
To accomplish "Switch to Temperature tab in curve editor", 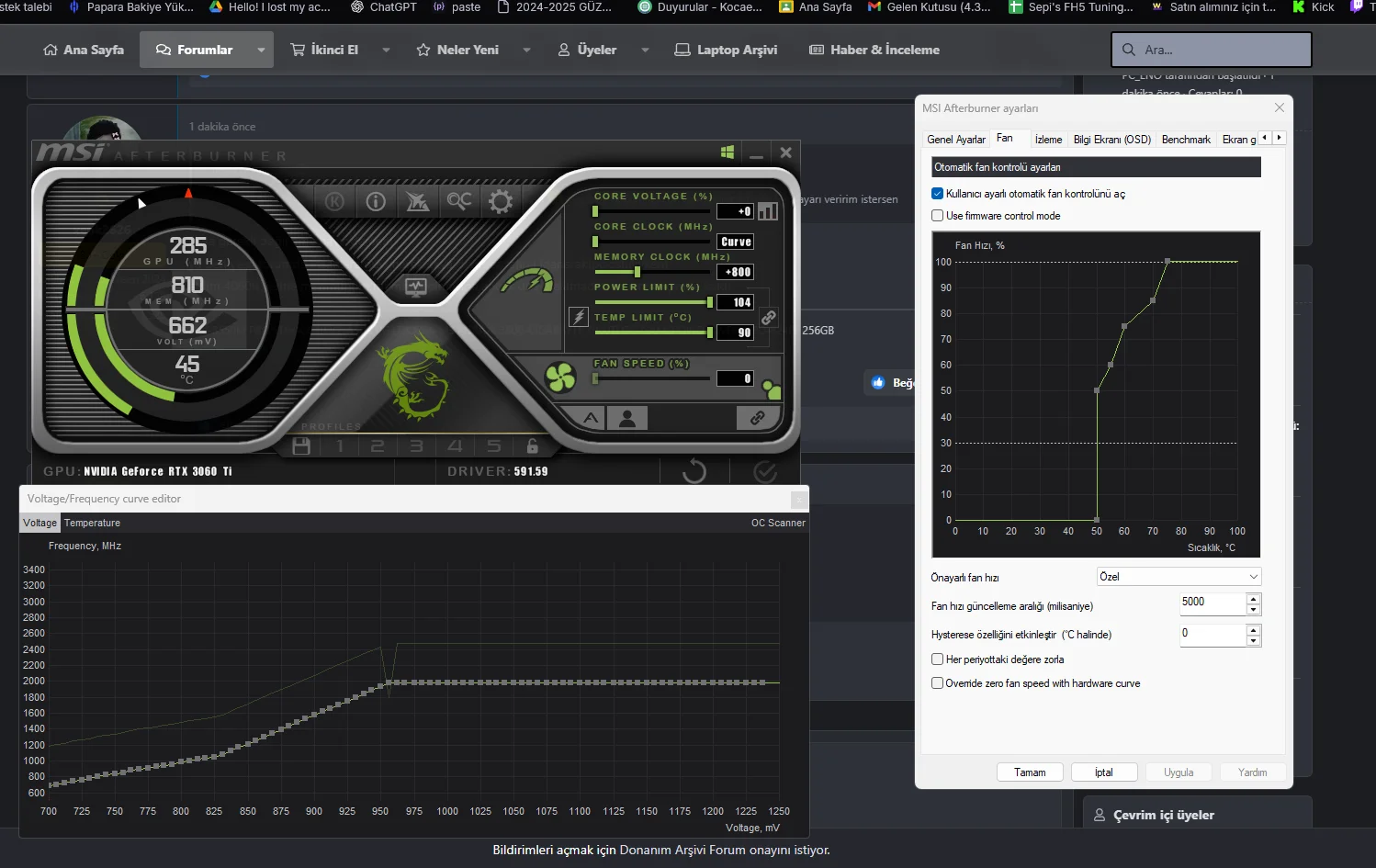I will [x=92, y=523].
